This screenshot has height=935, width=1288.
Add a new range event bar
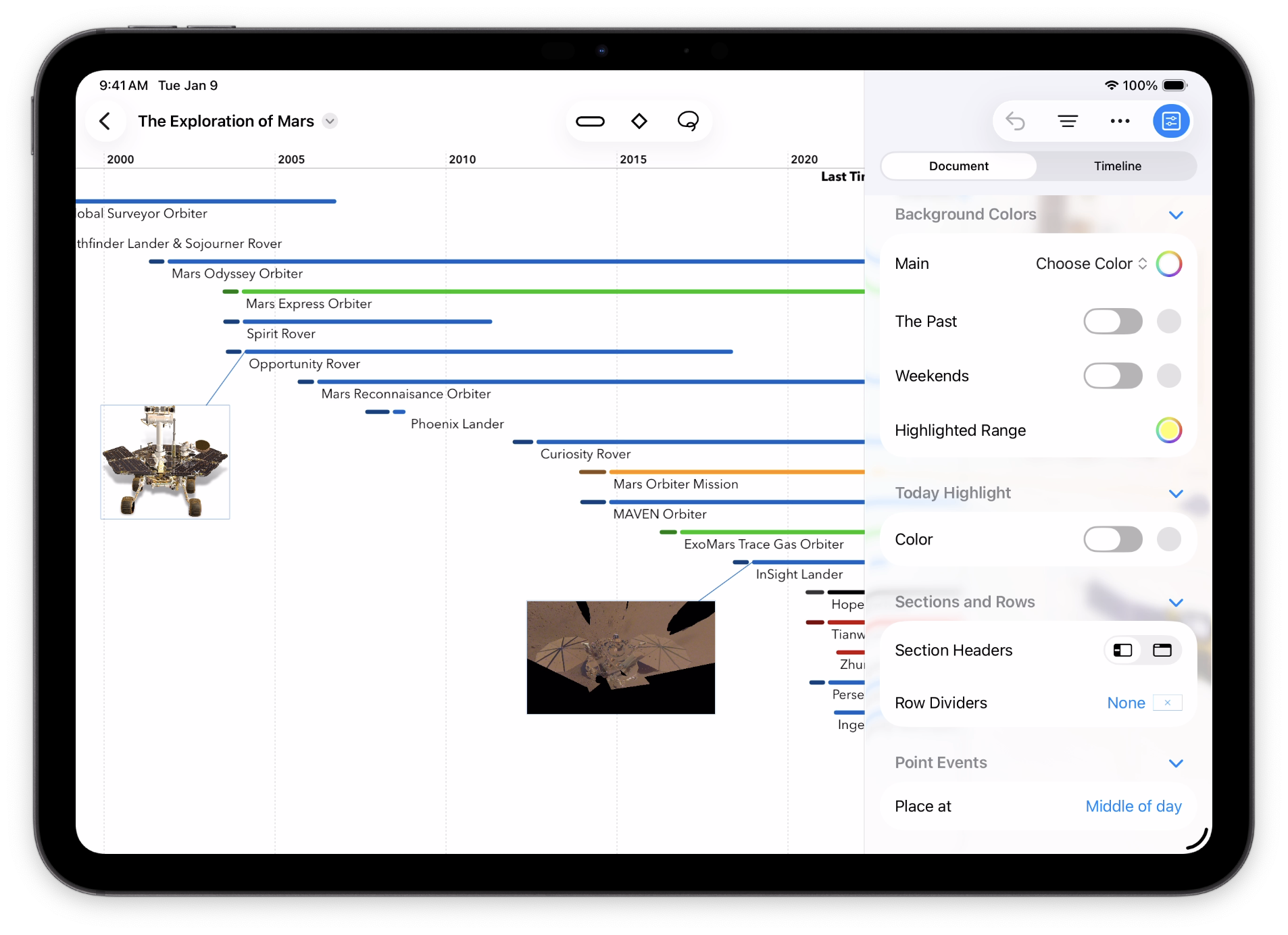(590, 122)
